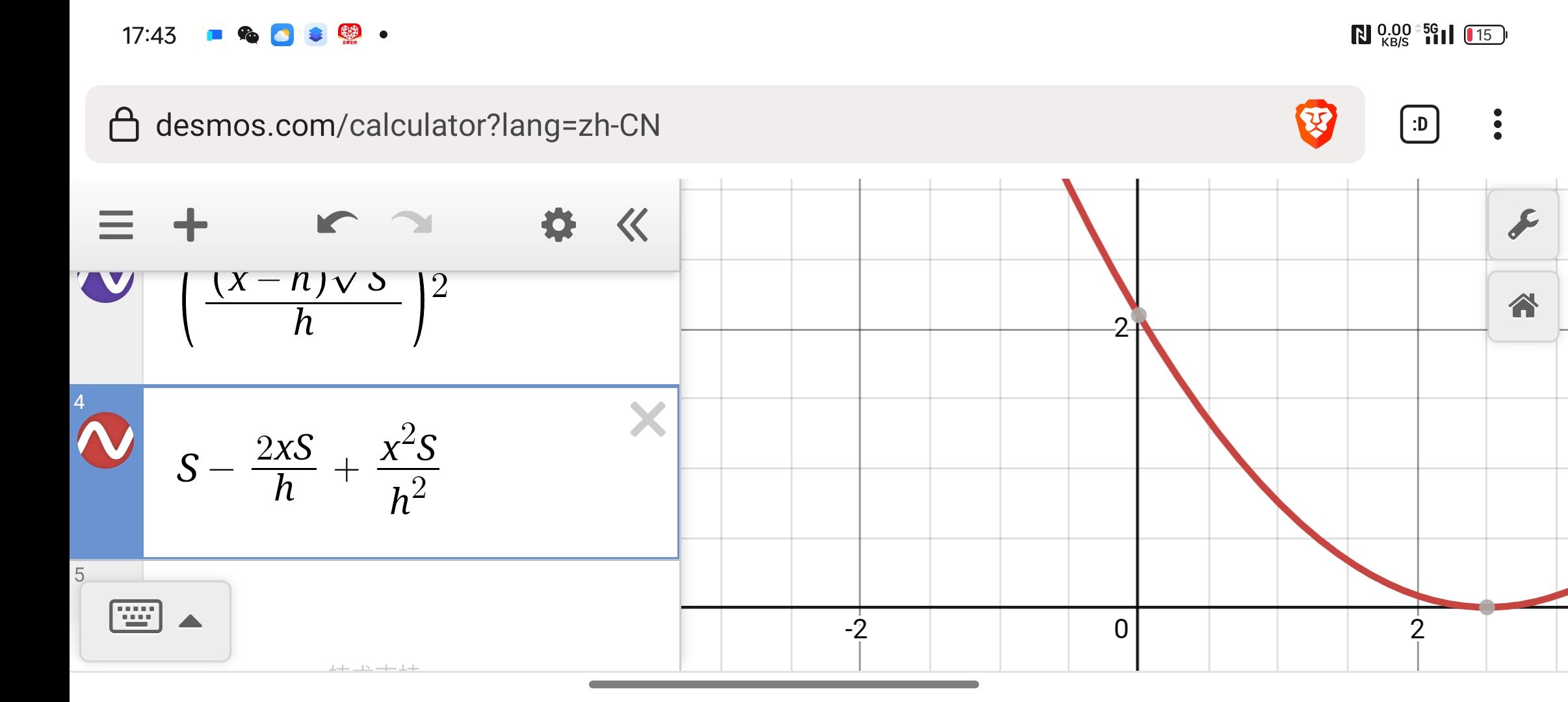This screenshot has width=1568, height=702.
Task: Select the curve's minimum point on x-axis
Action: pyautogui.click(x=1487, y=607)
